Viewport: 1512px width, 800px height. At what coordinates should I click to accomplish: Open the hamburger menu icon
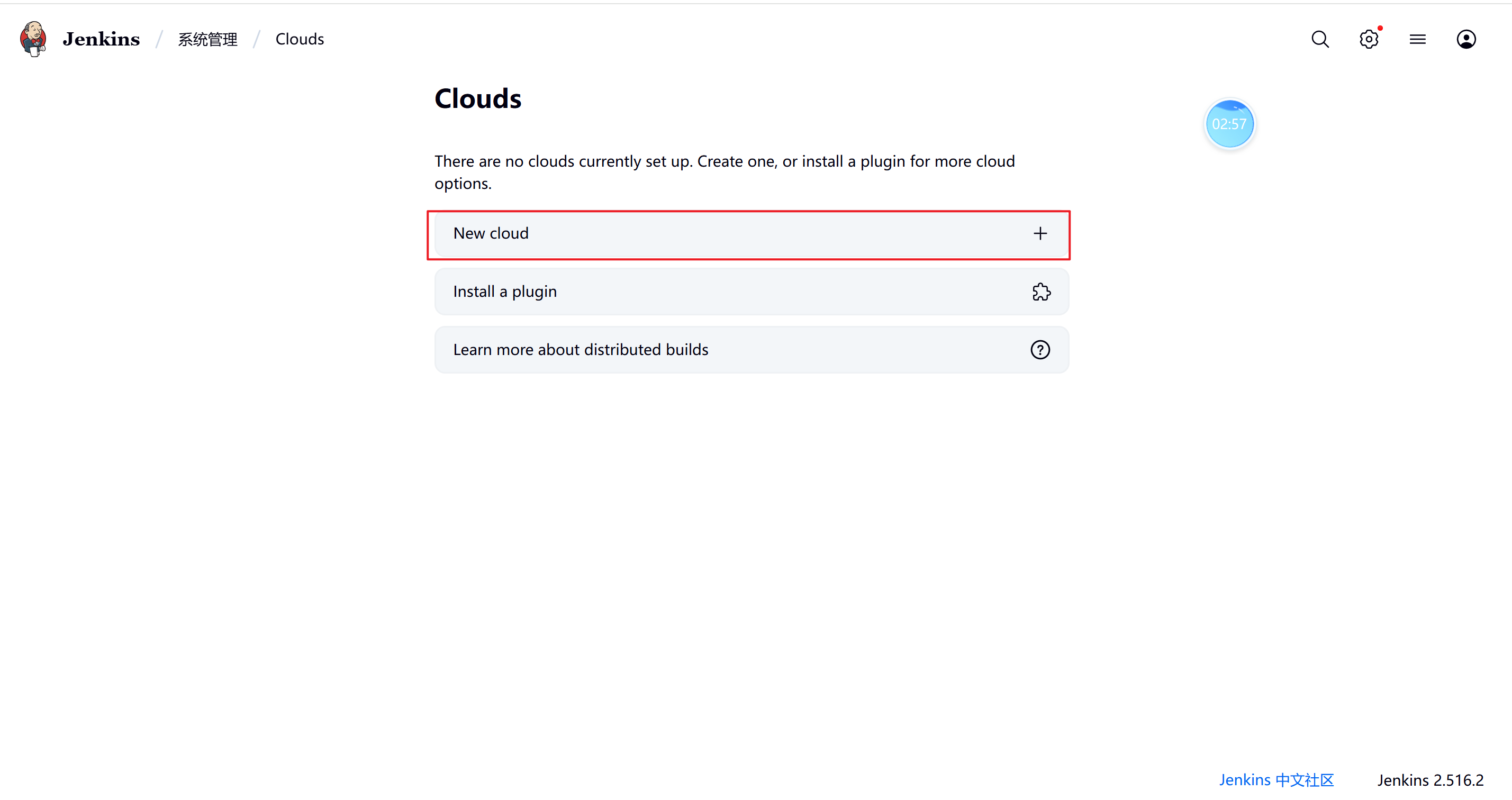point(1417,39)
